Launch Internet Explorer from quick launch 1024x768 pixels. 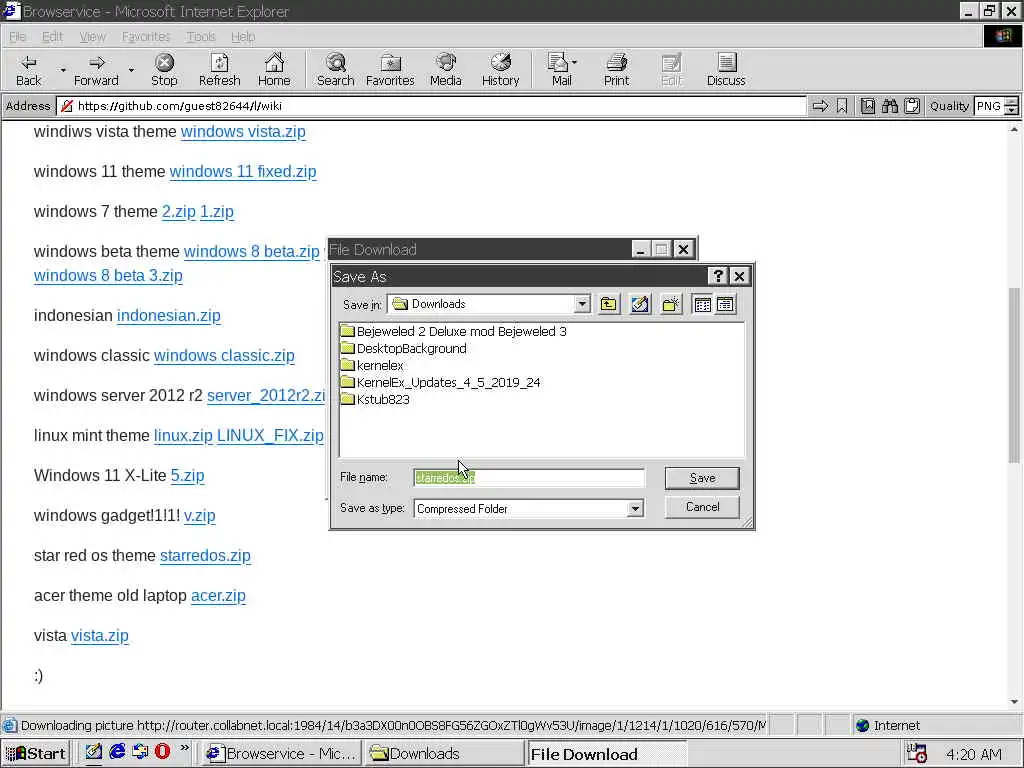click(x=117, y=752)
